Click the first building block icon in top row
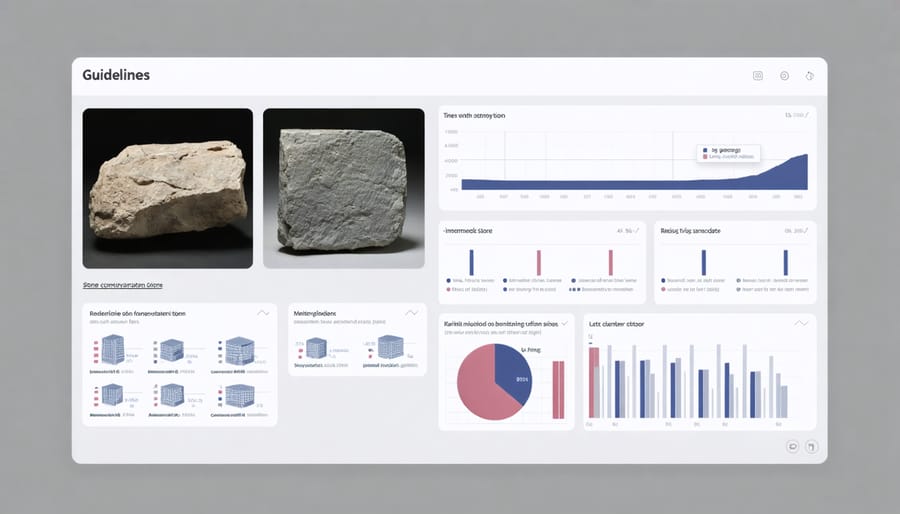The height and width of the screenshot is (514, 900). [112, 350]
